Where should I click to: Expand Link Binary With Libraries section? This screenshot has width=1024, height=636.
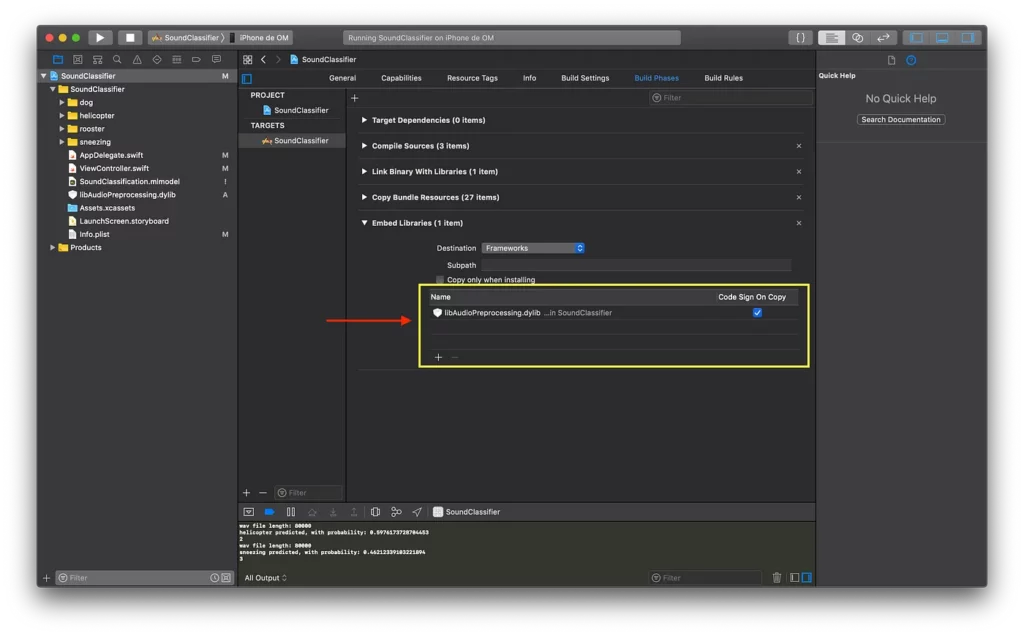pyautogui.click(x=364, y=171)
